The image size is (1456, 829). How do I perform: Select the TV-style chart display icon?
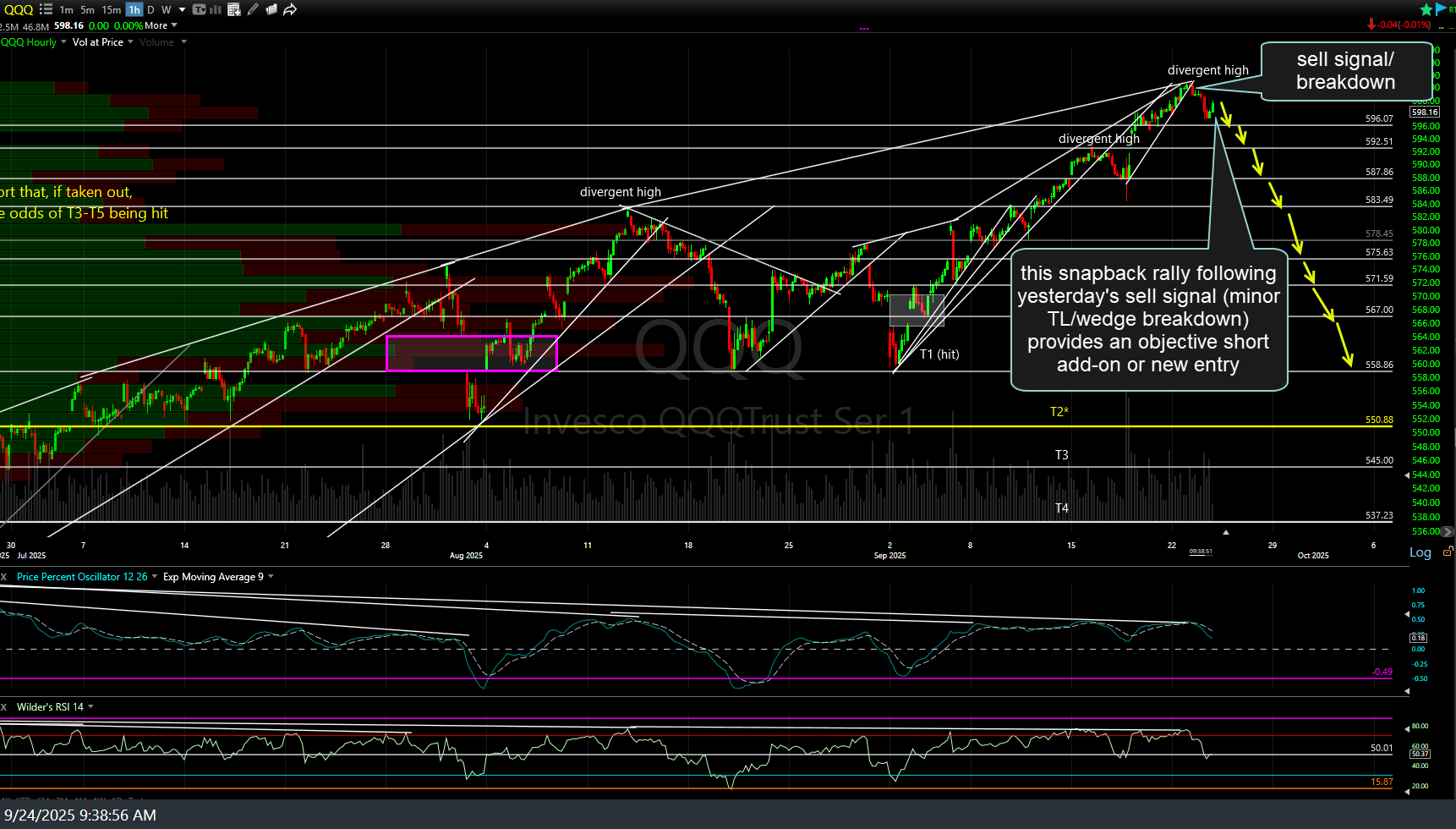(200, 9)
